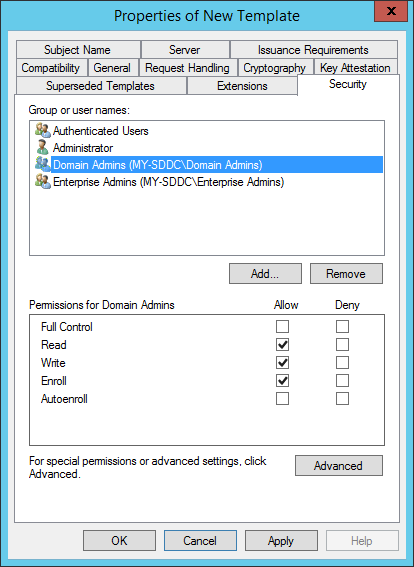Open Advanced permission settings
This screenshot has height=567, width=414.
[338, 465]
